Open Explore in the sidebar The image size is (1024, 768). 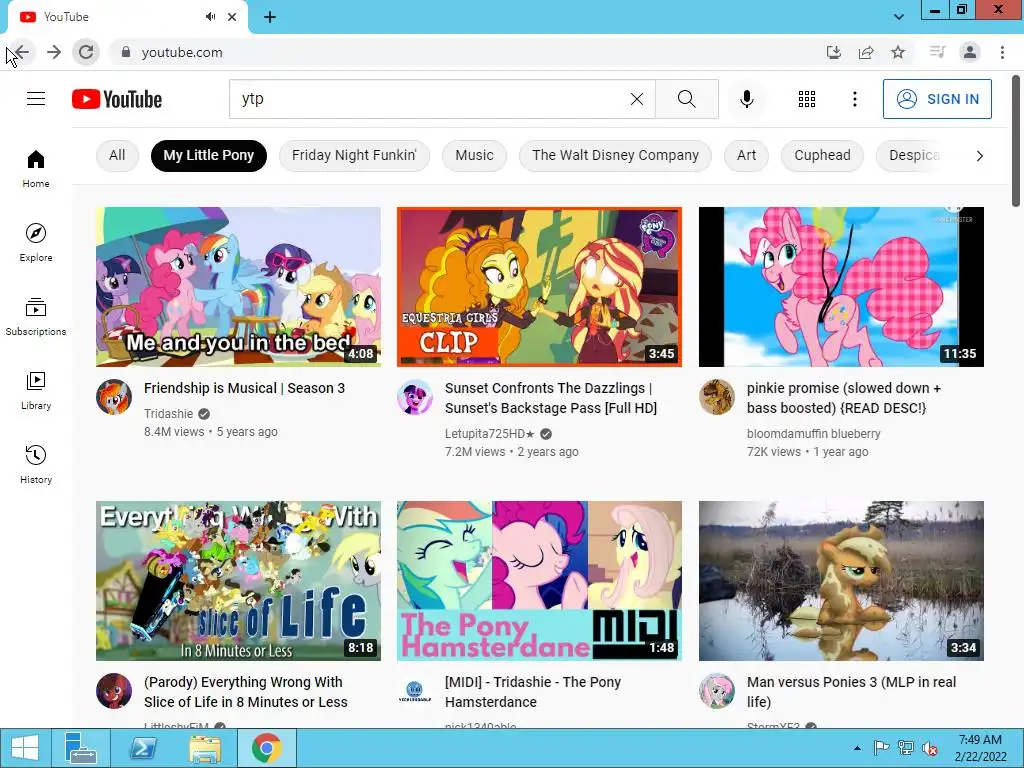[x=36, y=243]
